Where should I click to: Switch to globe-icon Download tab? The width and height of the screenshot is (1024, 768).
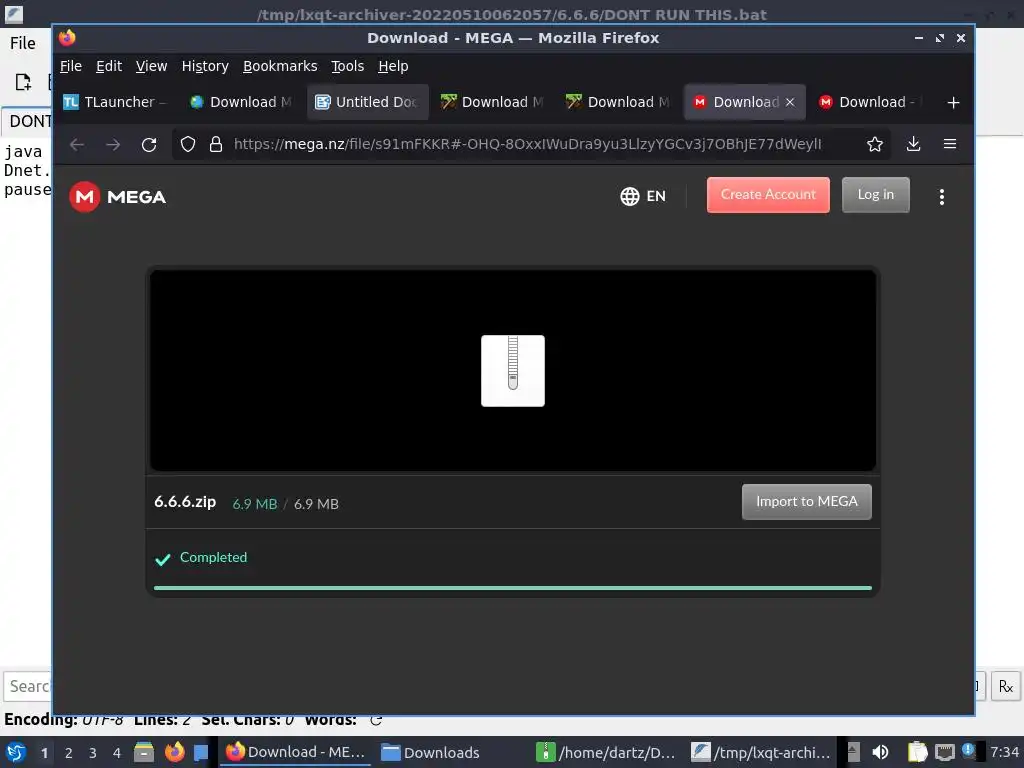(242, 103)
